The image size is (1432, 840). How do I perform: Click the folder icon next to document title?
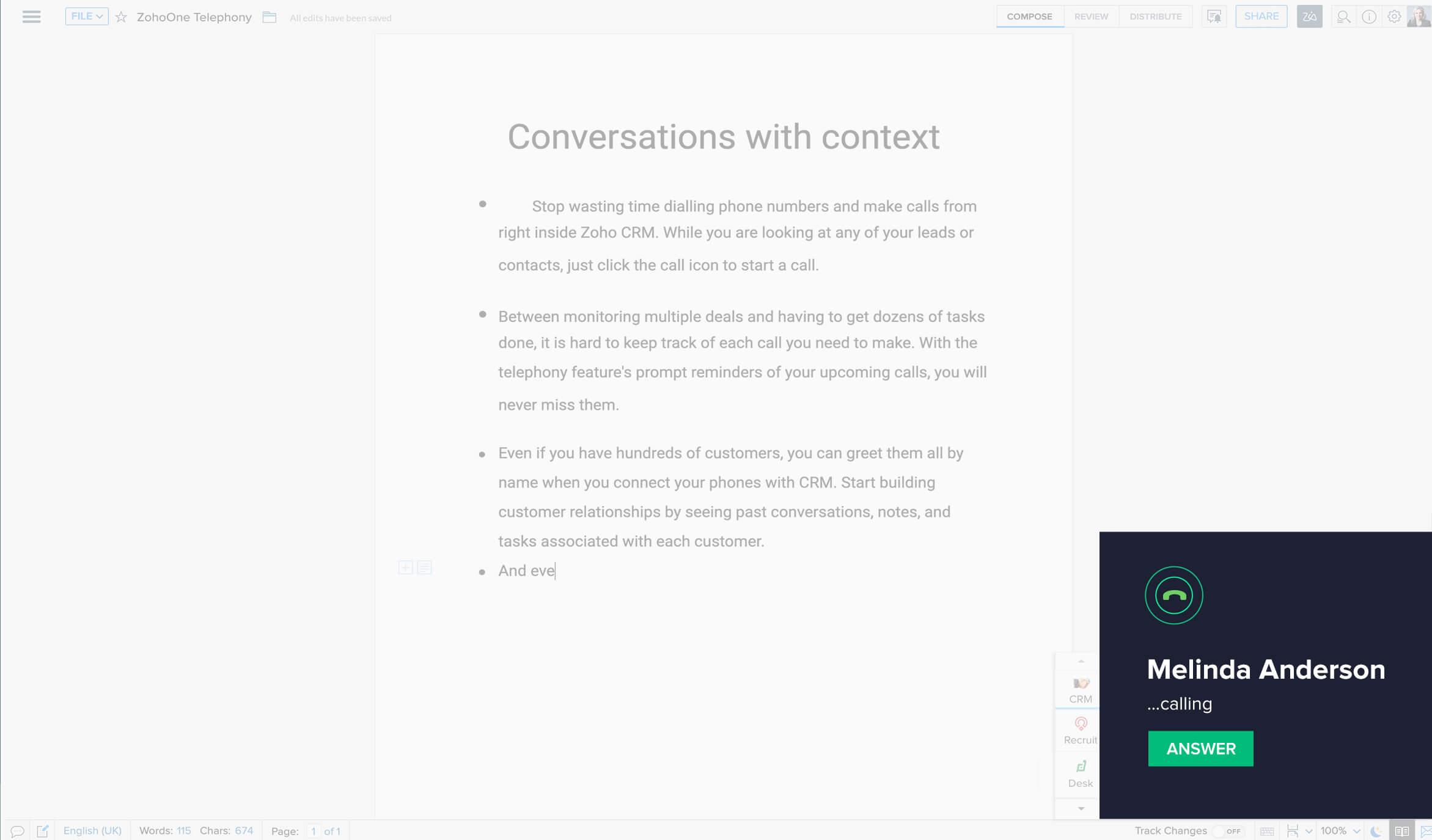click(268, 18)
